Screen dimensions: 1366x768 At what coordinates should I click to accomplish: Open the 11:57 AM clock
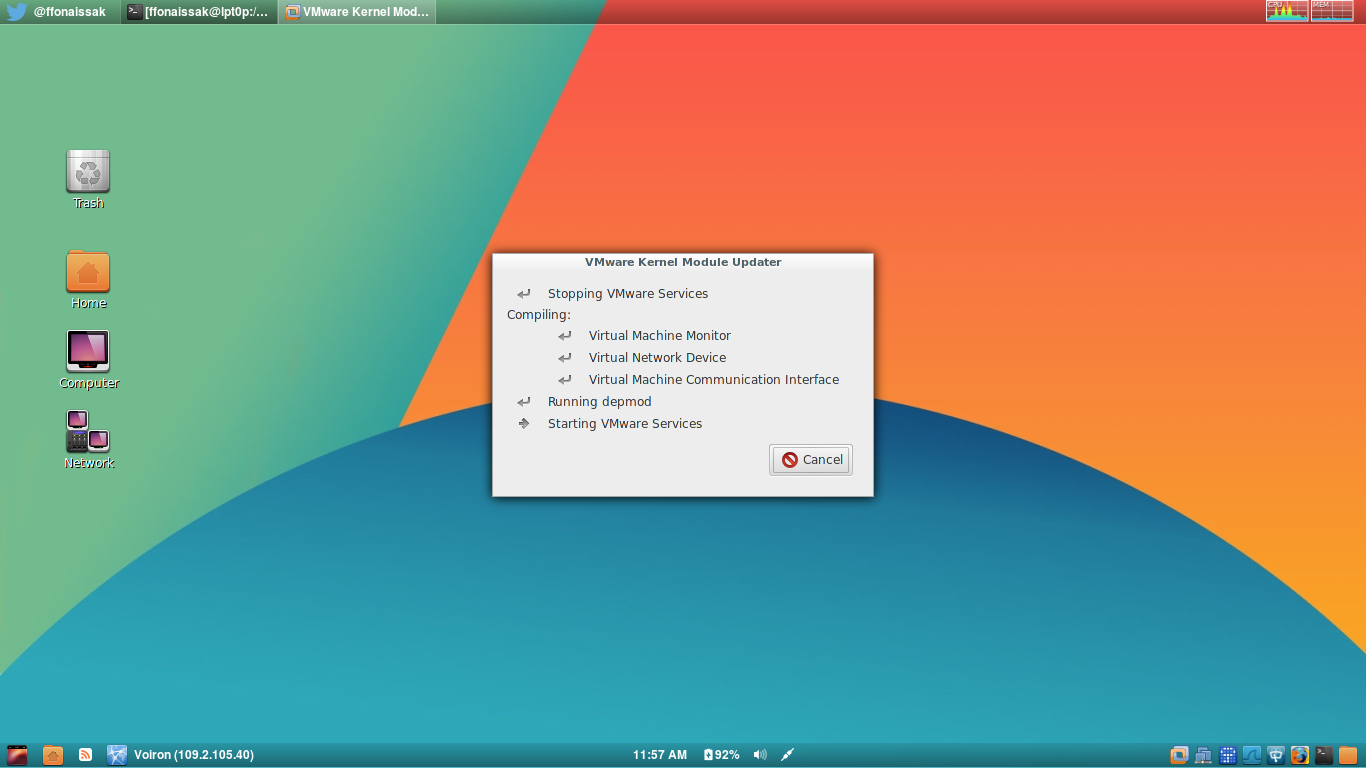[660, 755]
